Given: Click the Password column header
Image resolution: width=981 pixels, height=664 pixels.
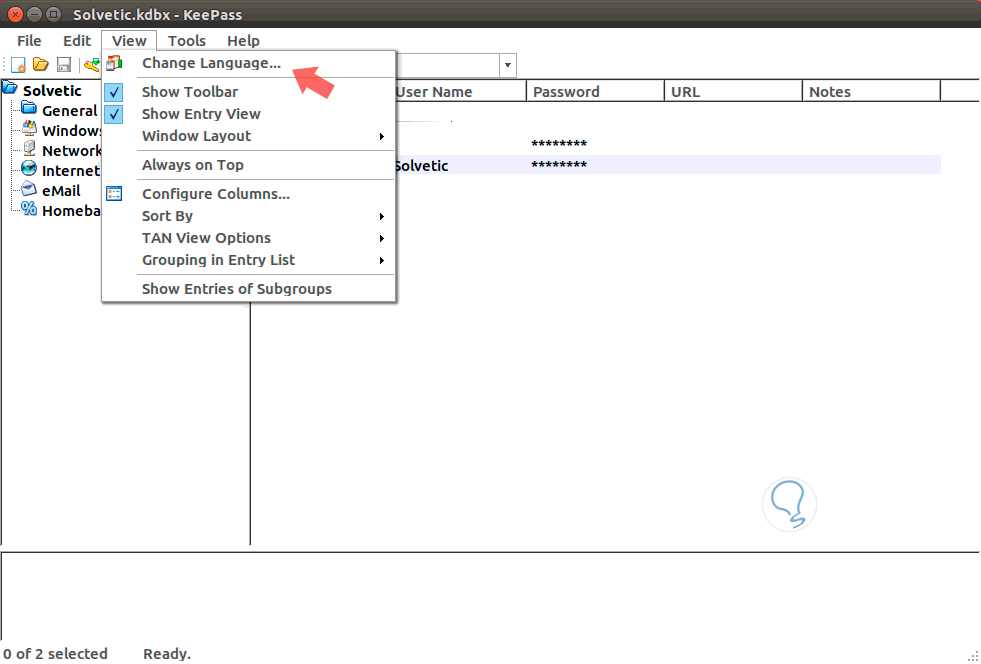Looking at the screenshot, I should coord(595,91).
